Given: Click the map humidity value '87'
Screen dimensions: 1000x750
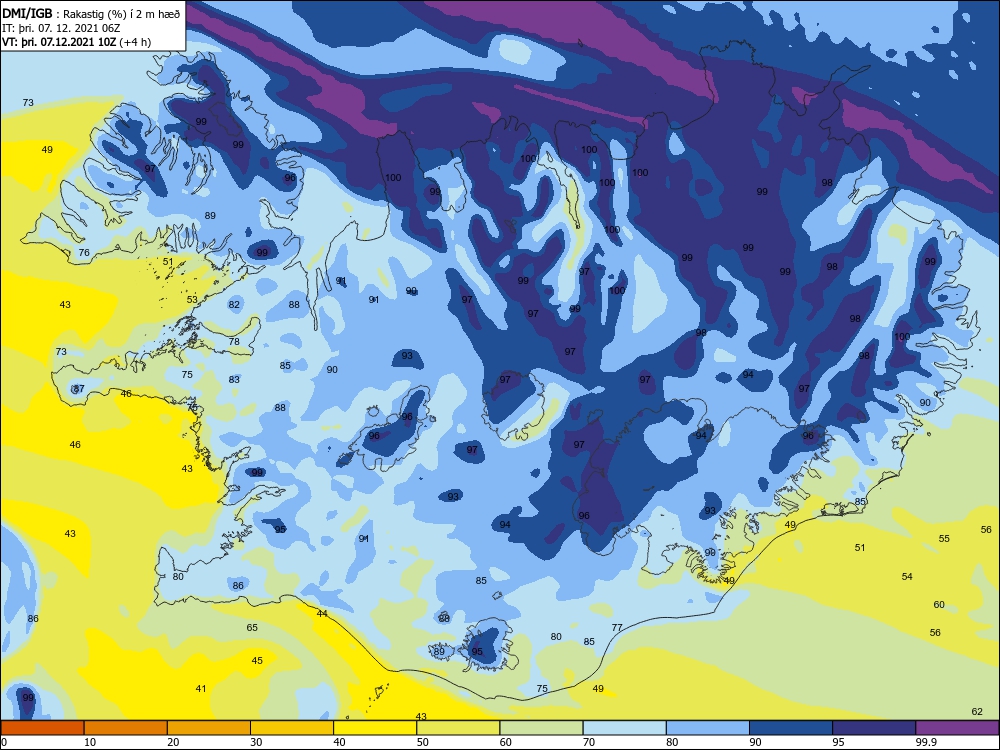Looking at the screenshot, I should [x=78, y=388].
